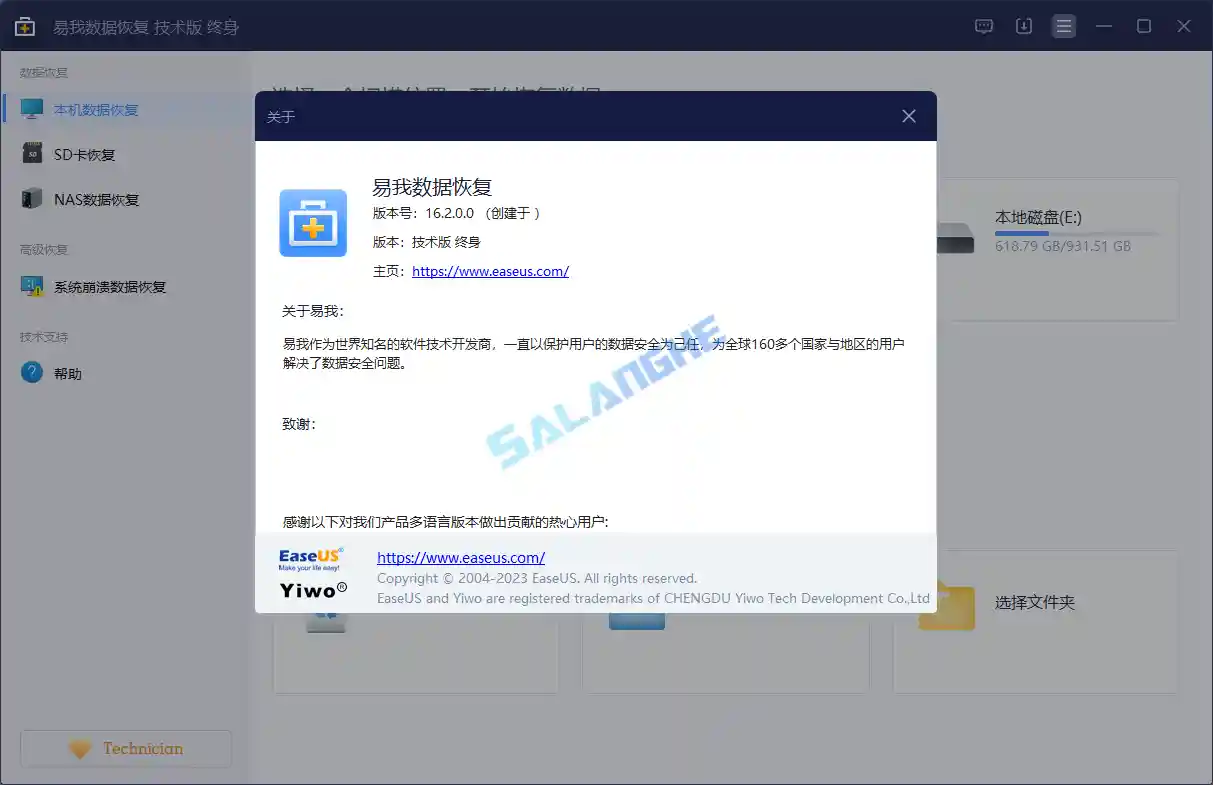This screenshot has width=1213, height=785.
Task: Open 系统崩溃数据恢复 in the sidebar
Action: point(126,287)
